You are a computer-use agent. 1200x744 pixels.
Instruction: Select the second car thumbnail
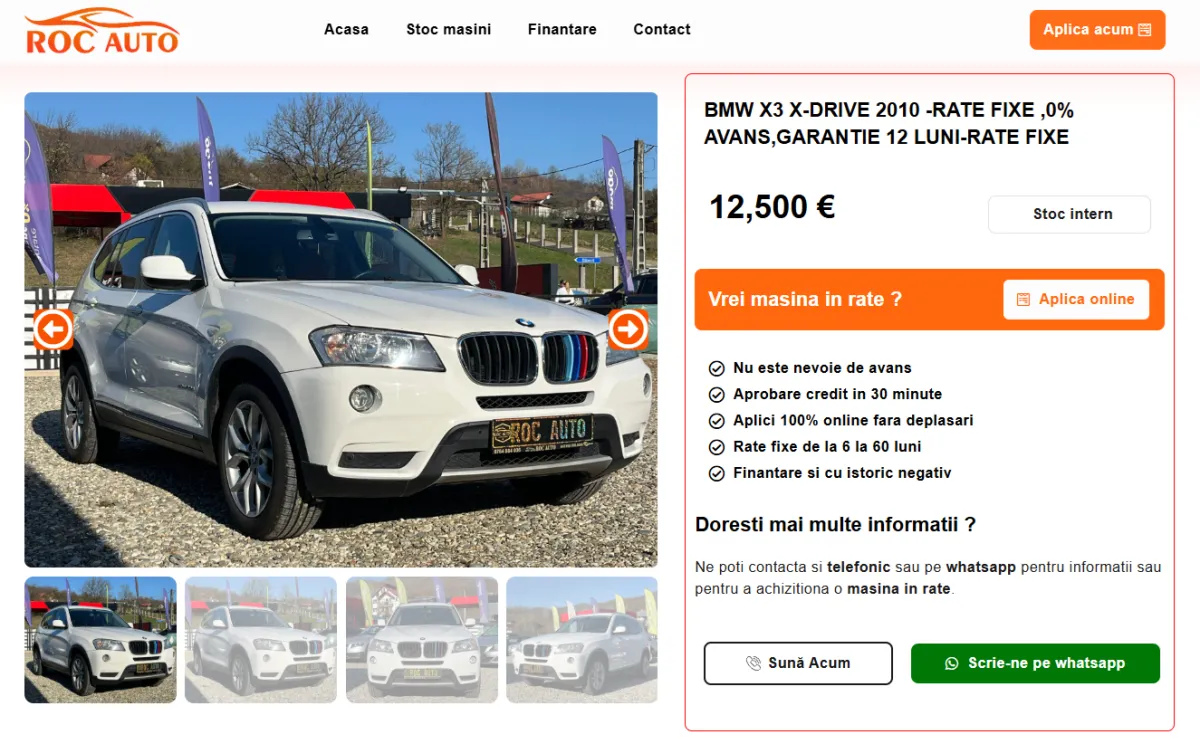tap(261, 639)
